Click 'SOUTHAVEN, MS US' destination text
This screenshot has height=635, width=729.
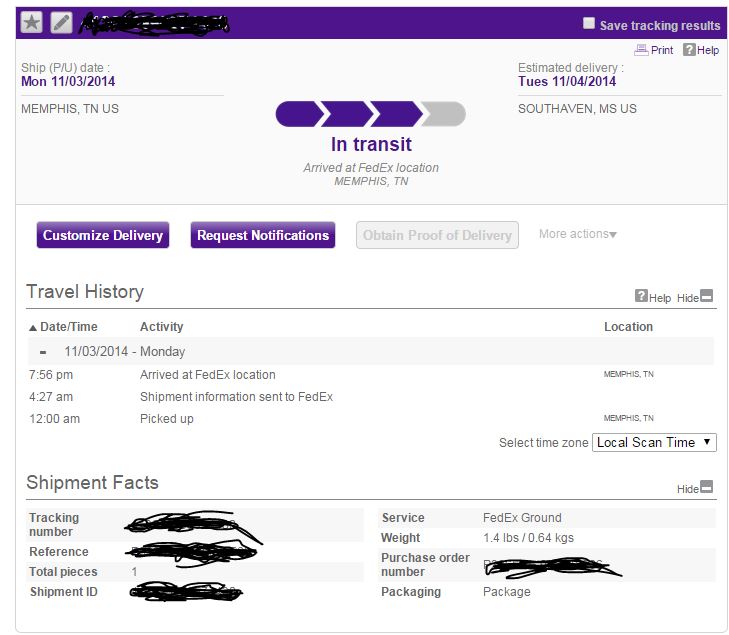point(577,109)
